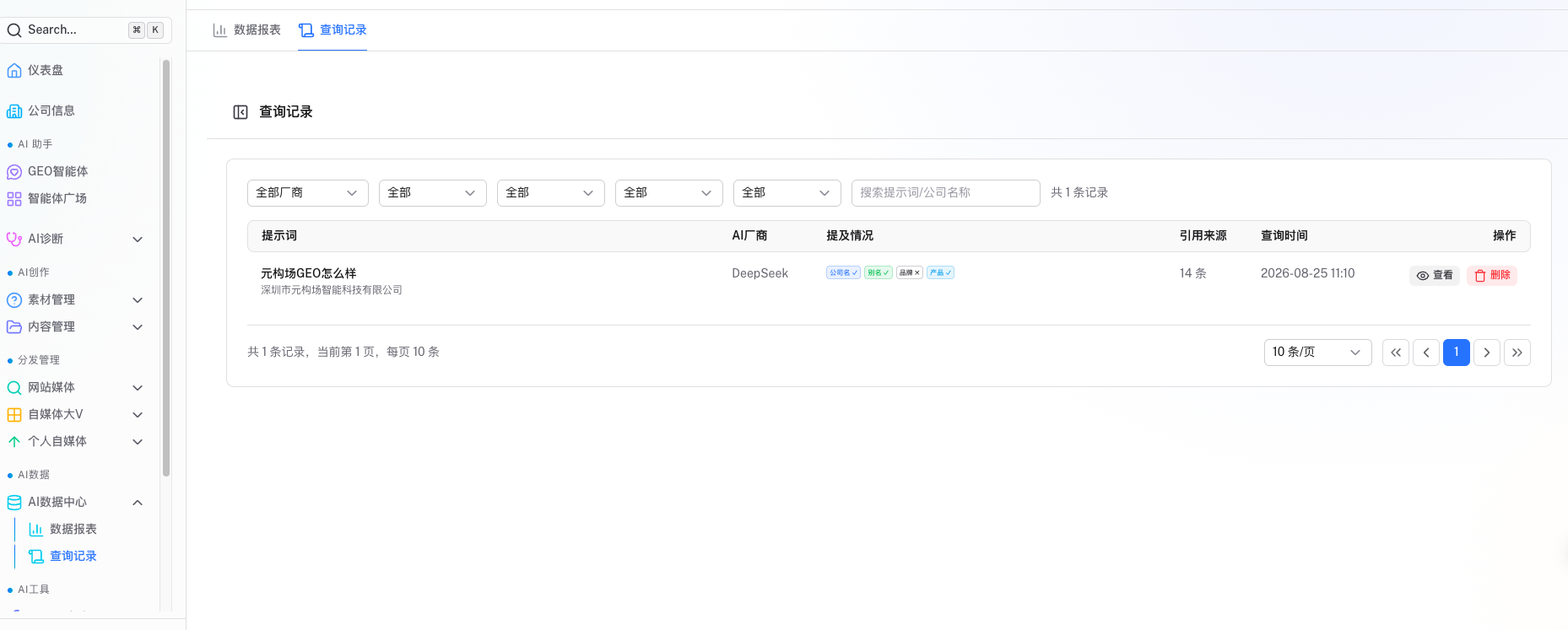The height and width of the screenshot is (630, 1568).
Task: Open 智能体广场 grid icon
Action: tap(14, 199)
